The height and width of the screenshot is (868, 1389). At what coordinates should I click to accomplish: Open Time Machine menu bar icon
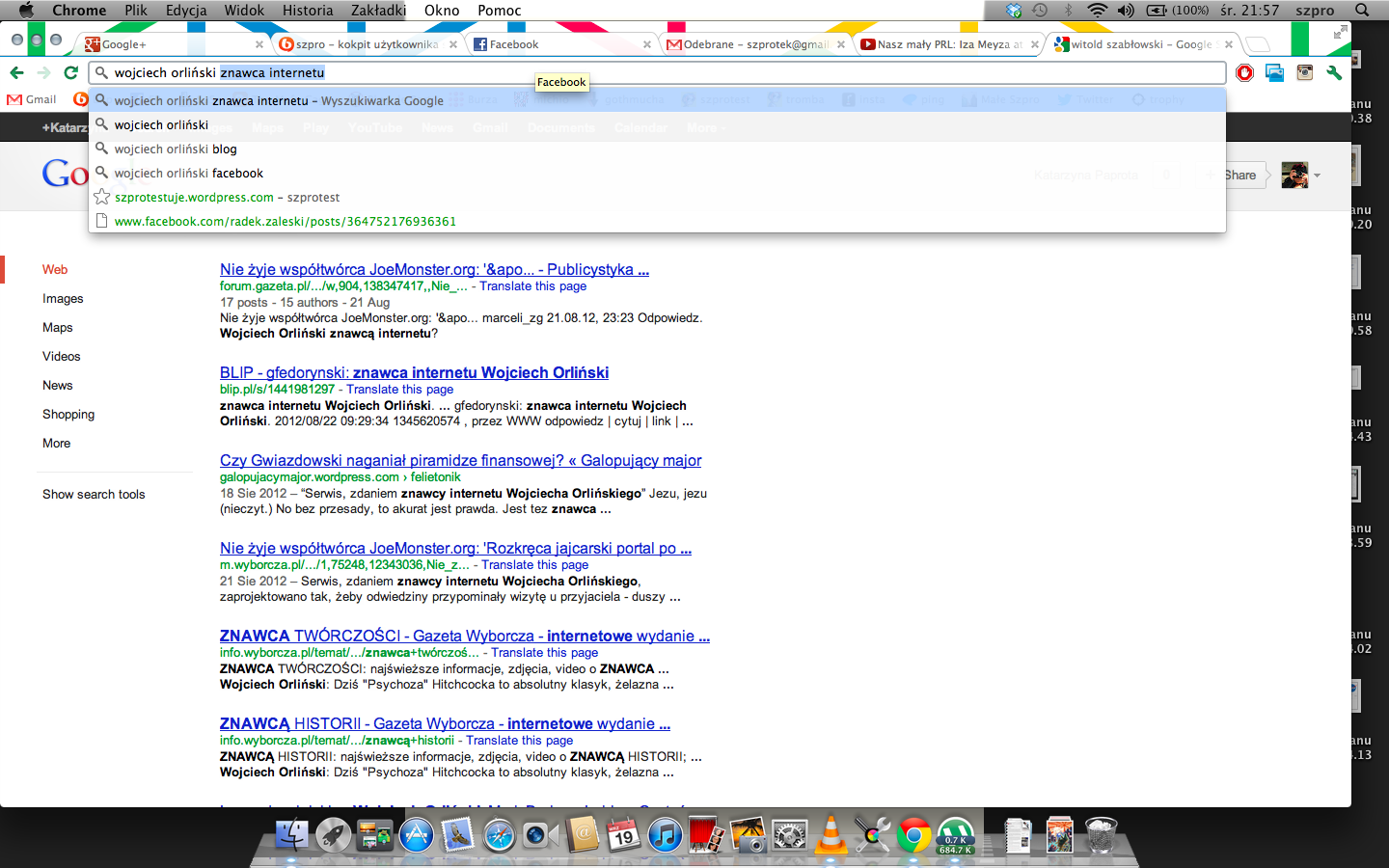click(x=1040, y=10)
